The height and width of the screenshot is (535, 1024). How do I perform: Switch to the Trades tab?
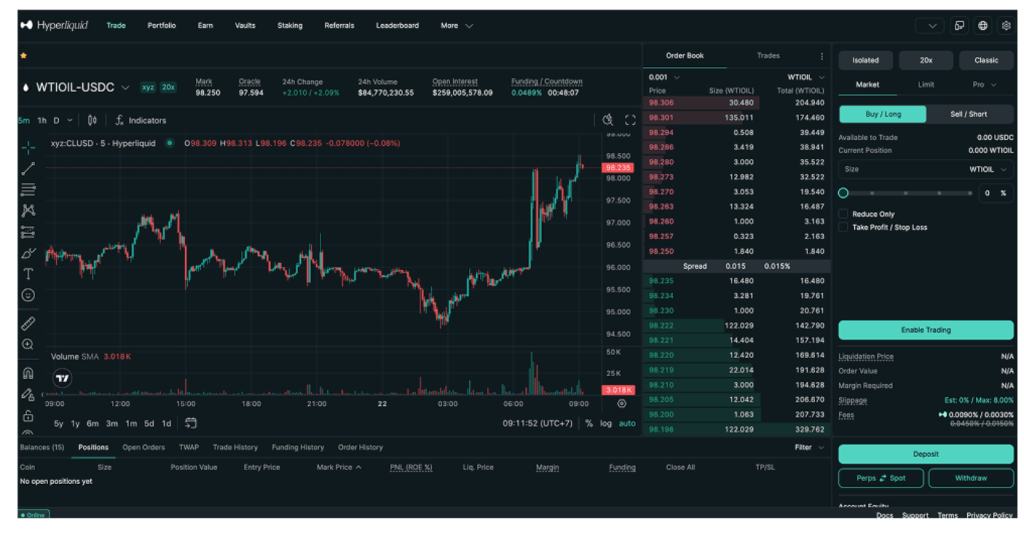pyautogui.click(x=768, y=56)
